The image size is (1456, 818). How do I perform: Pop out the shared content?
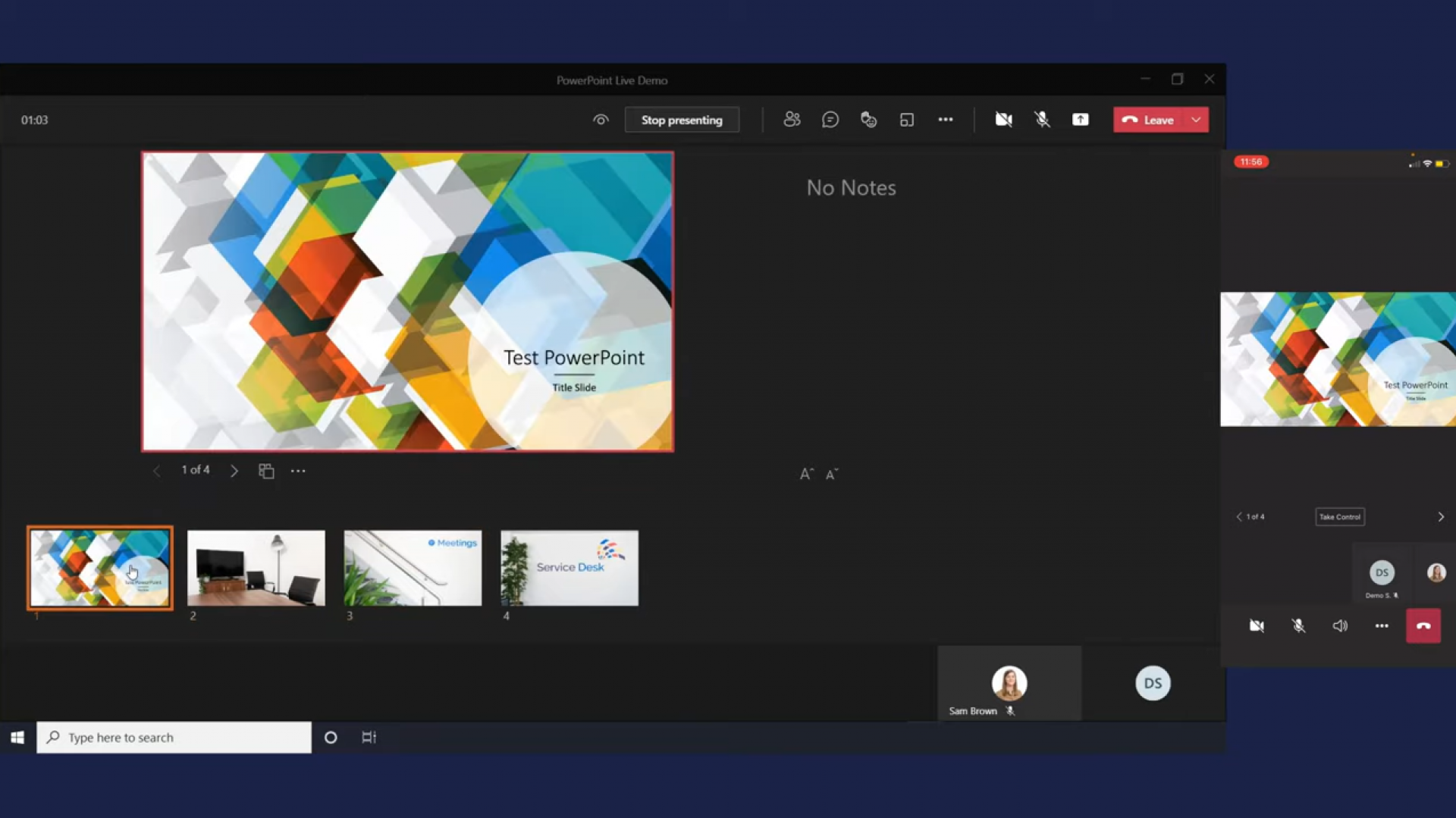[907, 119]
